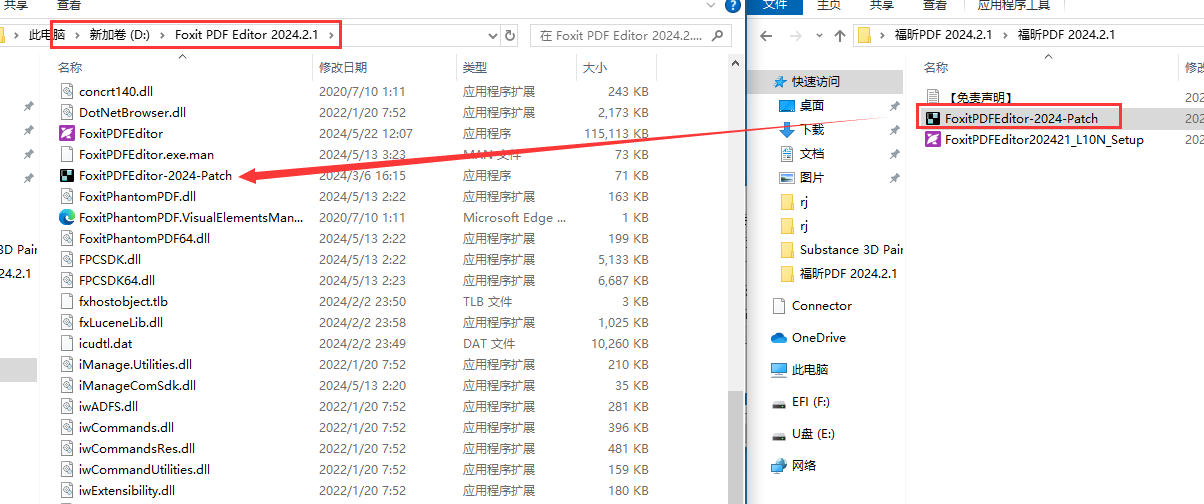Screen dimensions: 1204x504
Task: Select FoxitPDFEditor-2024-Patch icon in left window
Action: (67, 175)
